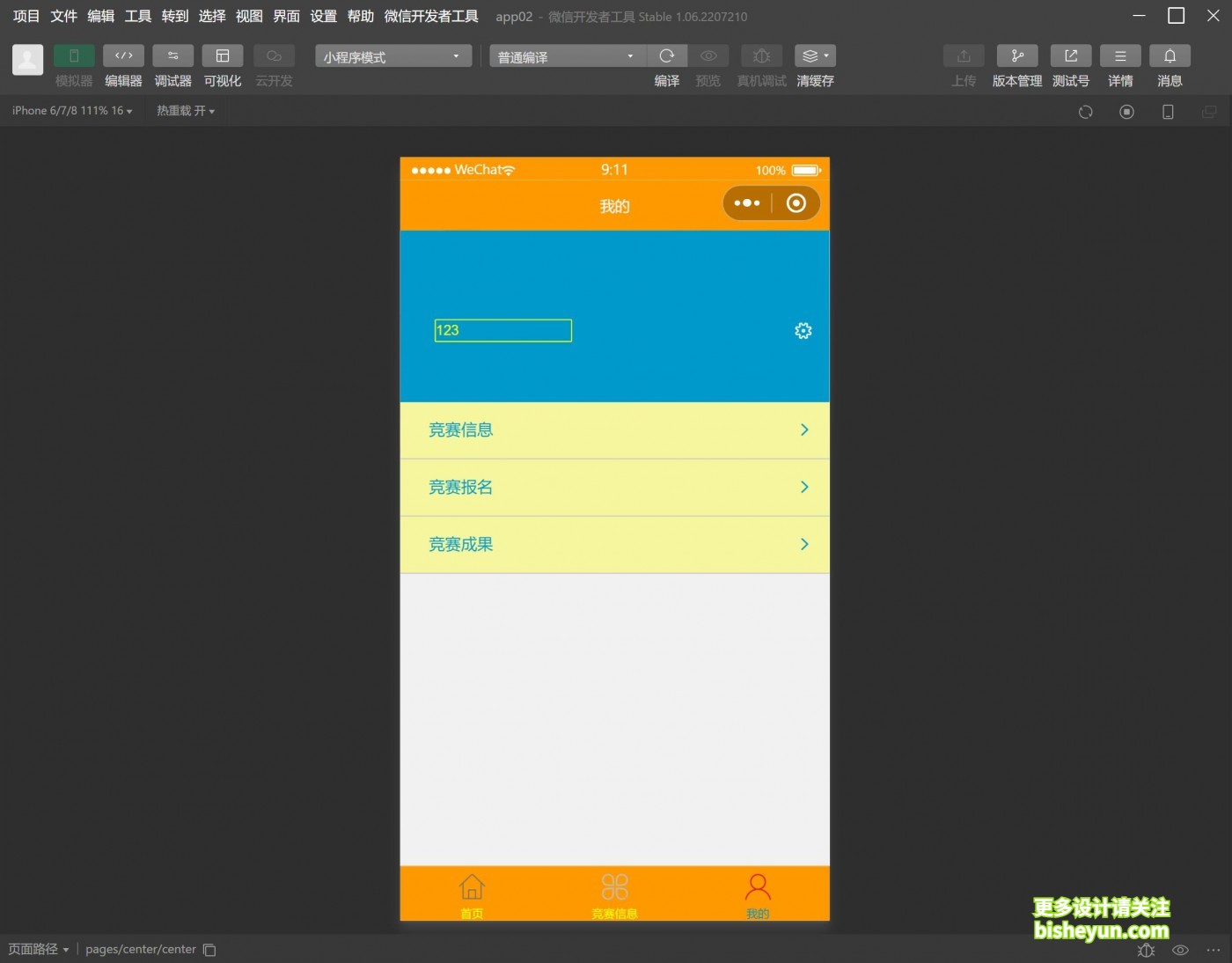
Task: Open the 界面 menu
Action: coord(286,16)
